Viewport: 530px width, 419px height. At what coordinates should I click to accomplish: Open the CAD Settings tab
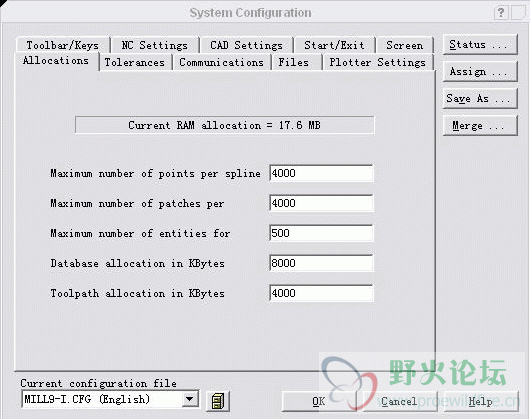click(x=246, y=45)
